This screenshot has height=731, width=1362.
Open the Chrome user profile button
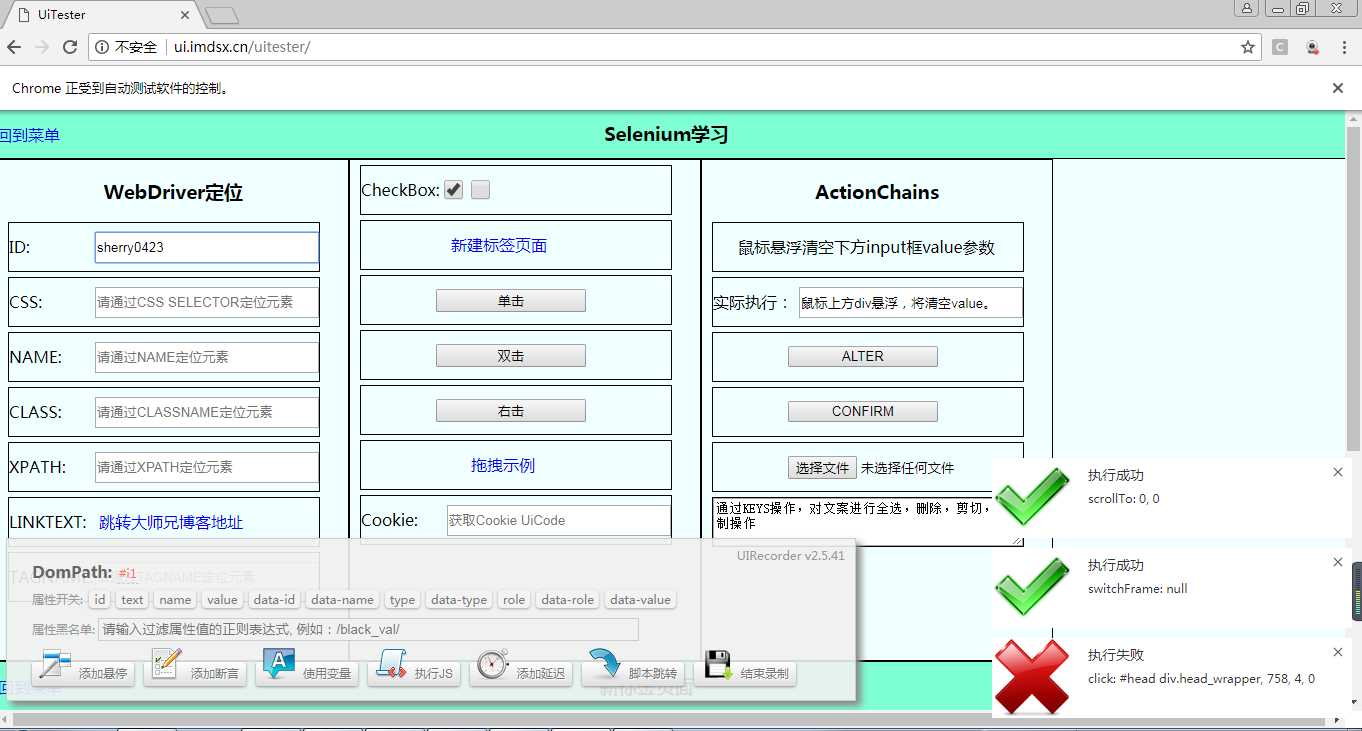pos(1246,8)
